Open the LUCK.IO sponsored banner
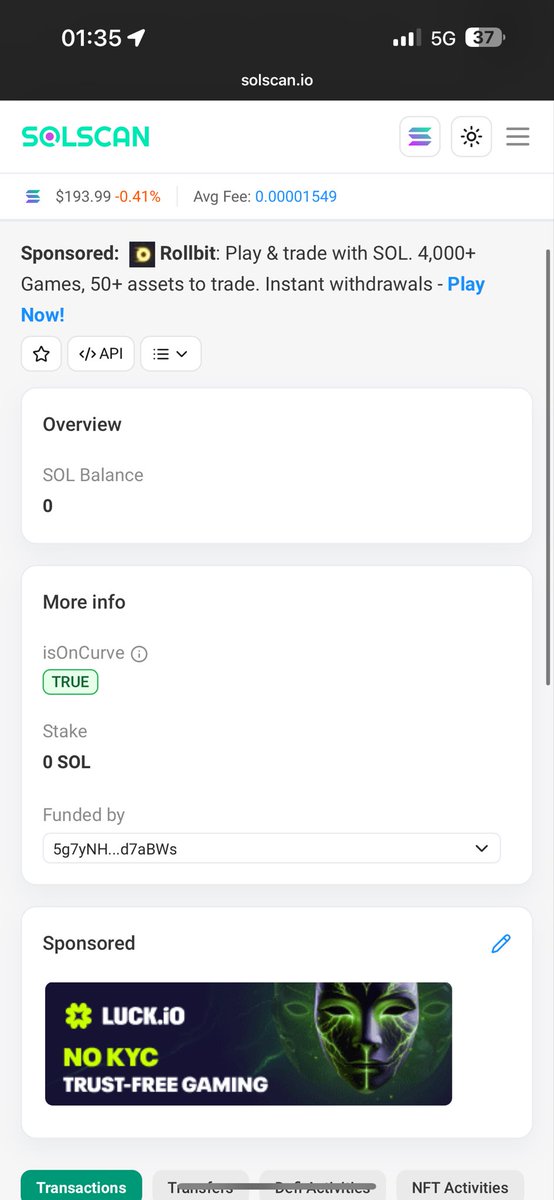Screen dimensions: 554x1200 coord(249,1043)
